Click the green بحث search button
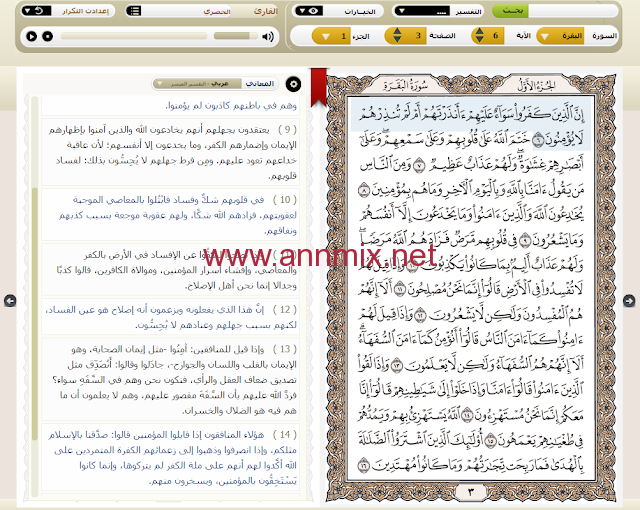 [x=510, y=11]
